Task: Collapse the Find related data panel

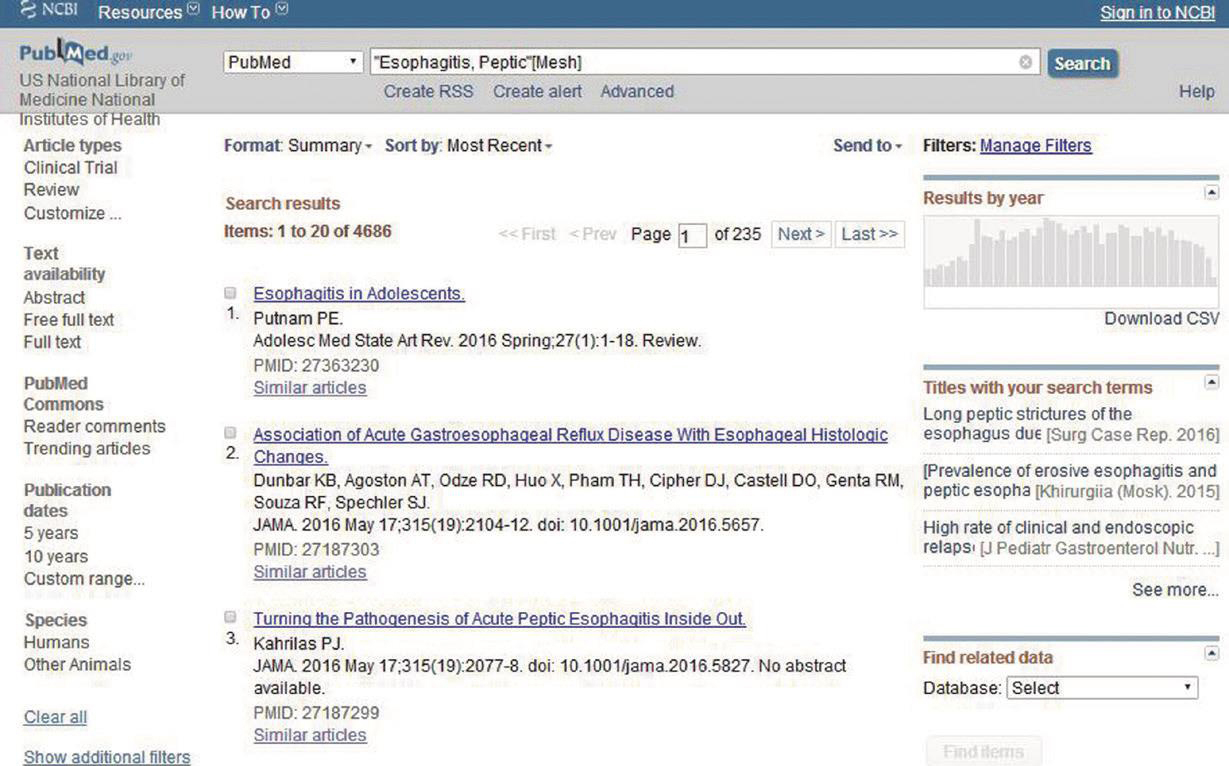Action: (1211, 653)
